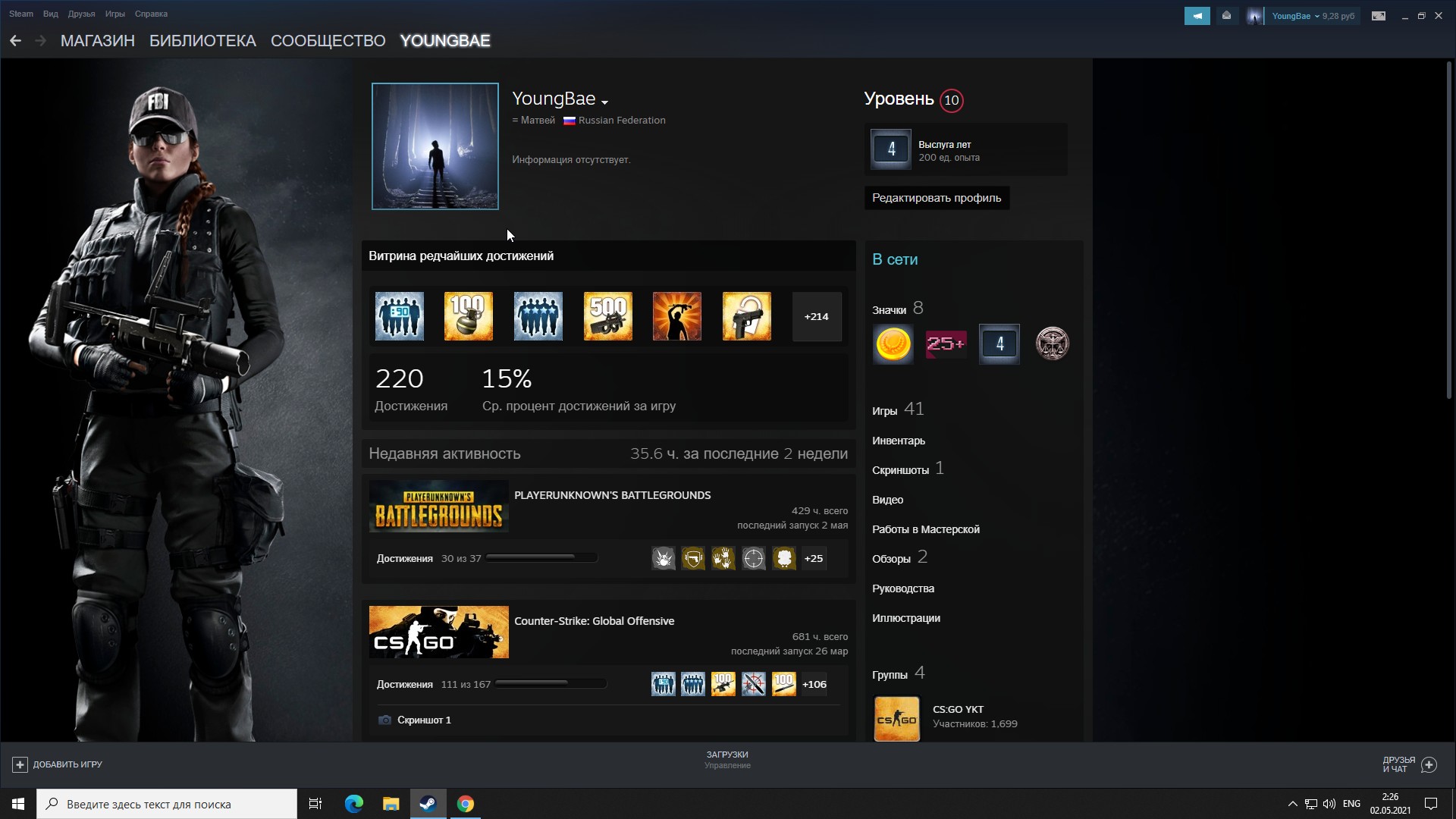This screenshot has width=1456, height=819.
Task: Click the first PUBG achievement icon
Action: click(x=664, y=559)
